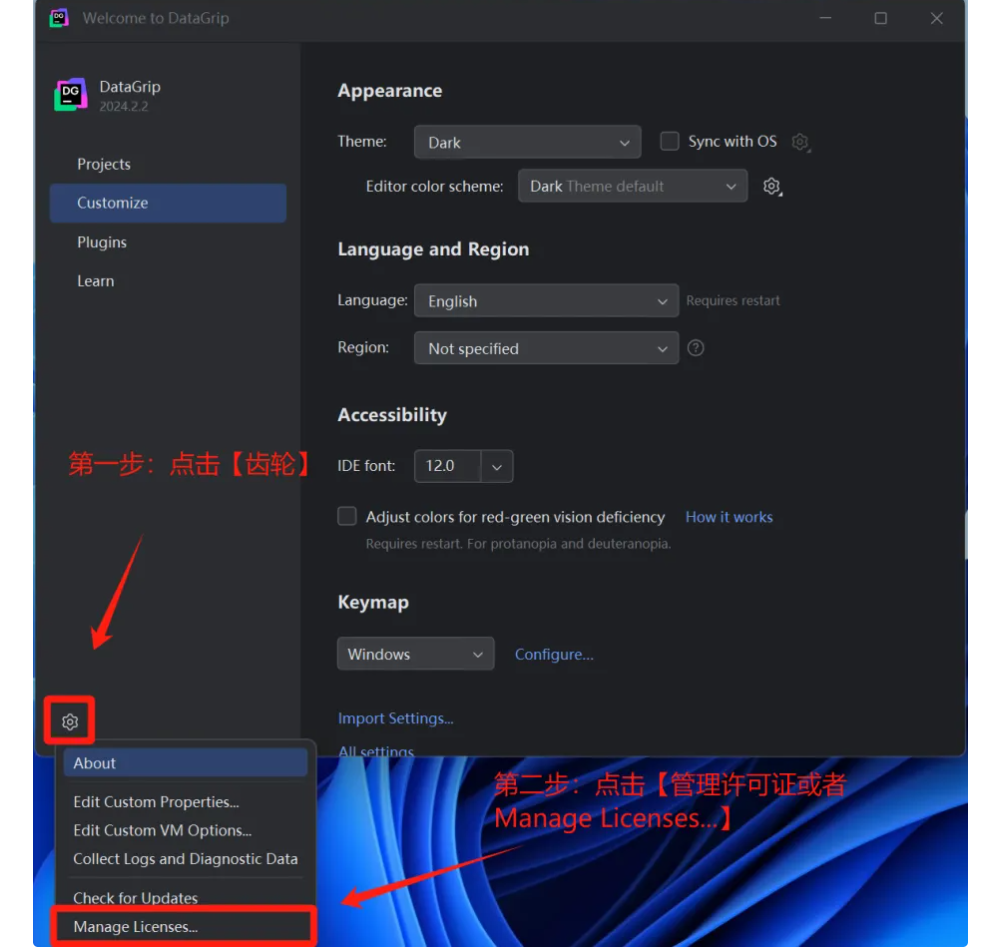
Task: Choose About from the gear menu
Action: point(185,763)
